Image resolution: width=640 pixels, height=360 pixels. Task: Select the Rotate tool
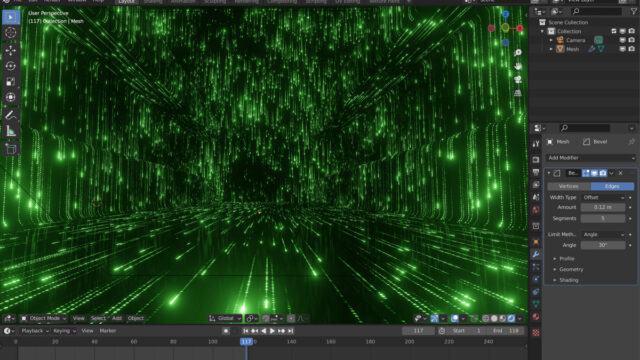(11, 66)
